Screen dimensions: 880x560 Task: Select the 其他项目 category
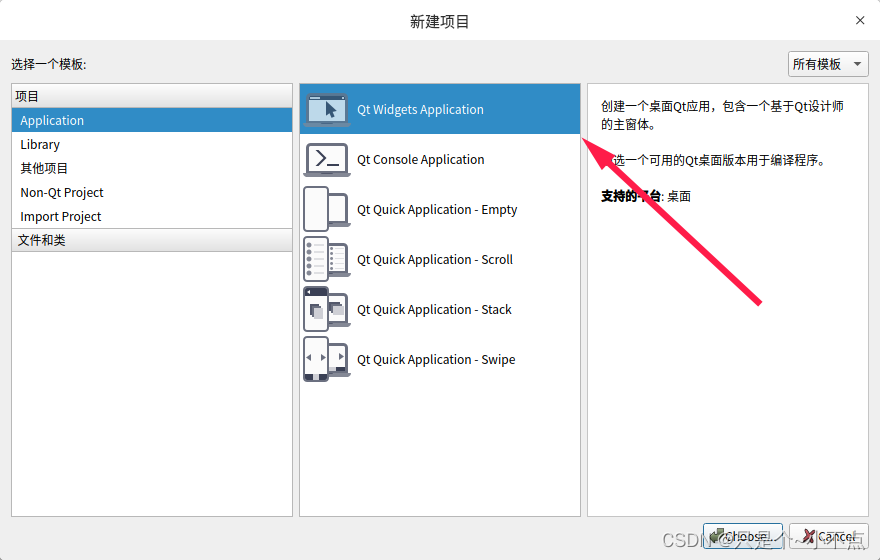coord(152,168)
